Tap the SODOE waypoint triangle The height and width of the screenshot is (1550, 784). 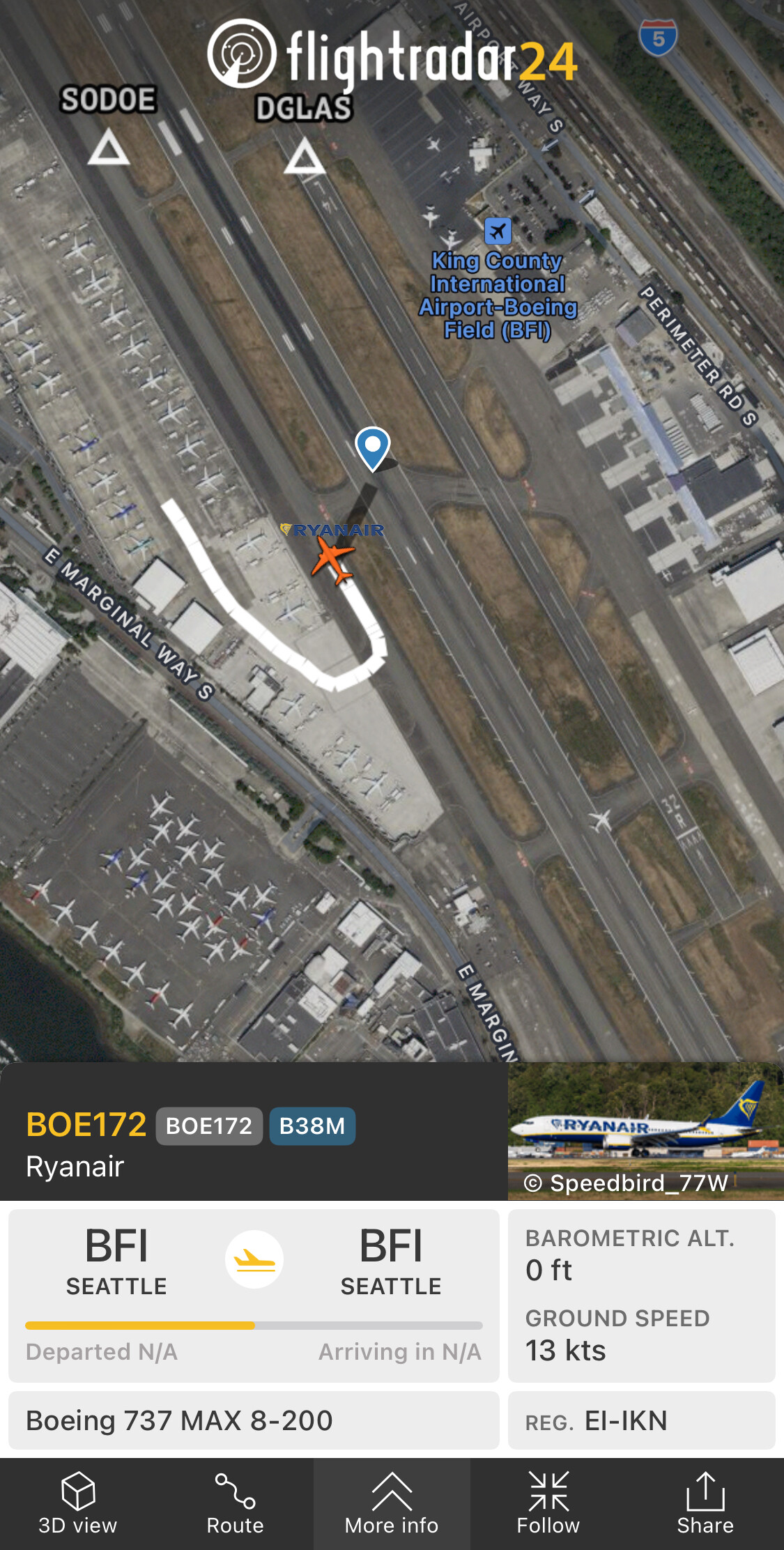click(109, 147)
